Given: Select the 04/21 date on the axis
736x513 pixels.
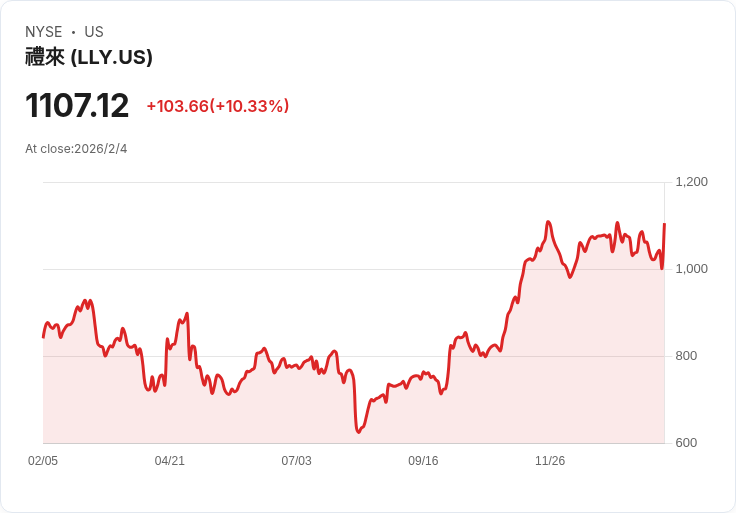Looking at the screenshot, I should 170,461.
